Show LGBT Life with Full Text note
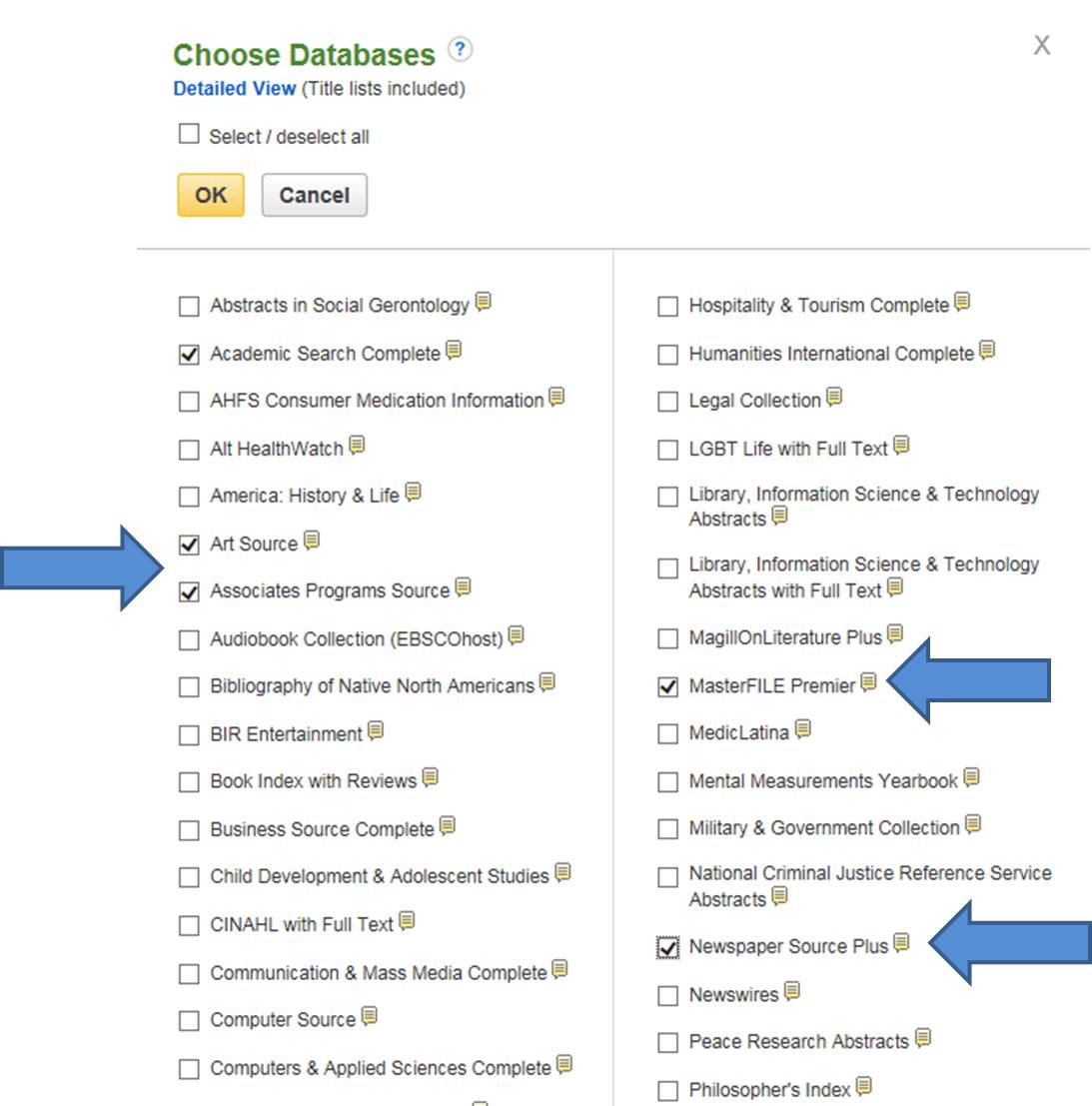1092x1106 pixels. click(901, 445)
